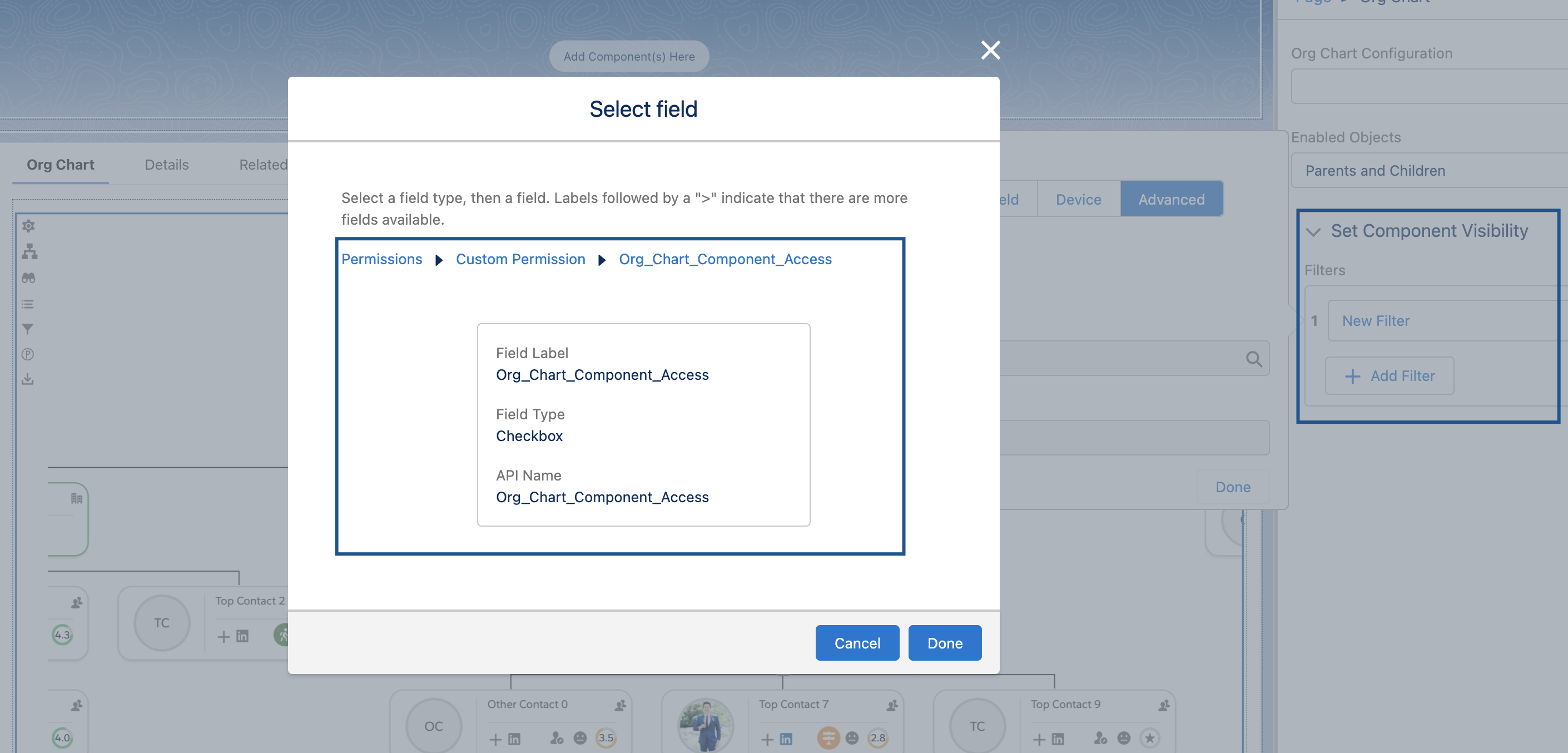Select the Advanced tab
Viewport: 1568px width, 753px height.
point(1170,199)
